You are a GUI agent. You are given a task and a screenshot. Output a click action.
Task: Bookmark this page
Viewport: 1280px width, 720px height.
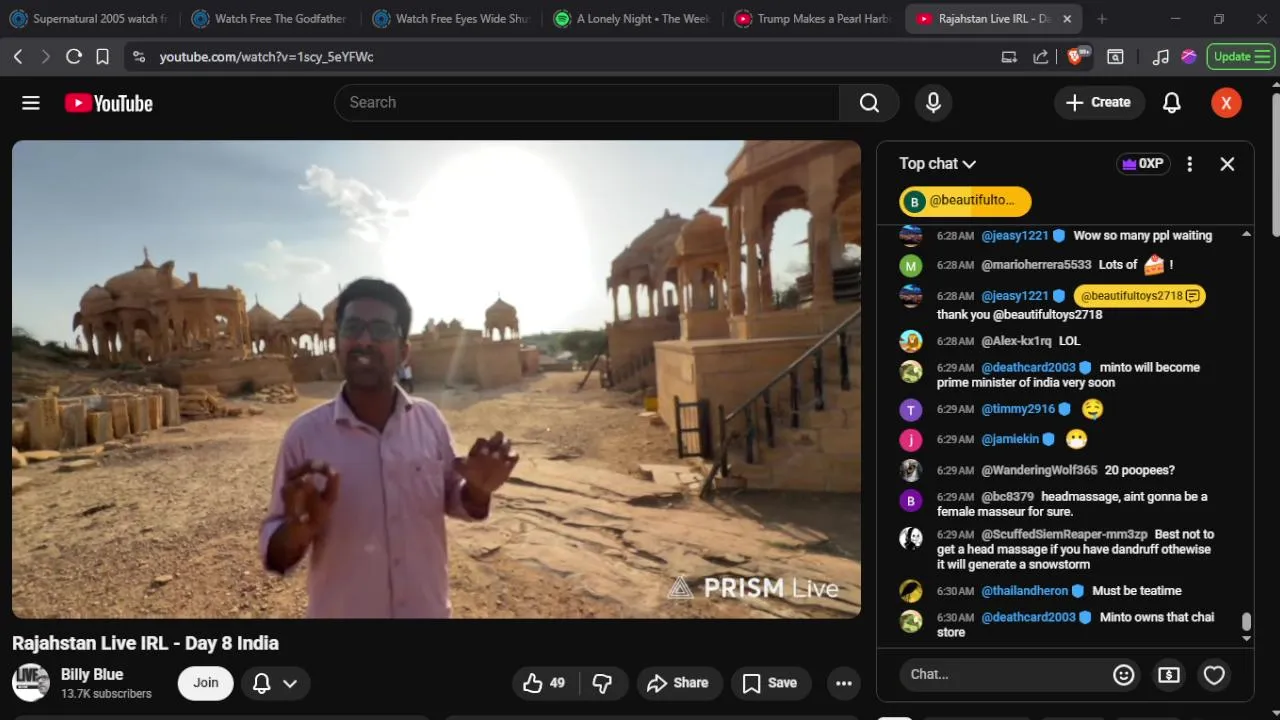click(x=102, y=57)
